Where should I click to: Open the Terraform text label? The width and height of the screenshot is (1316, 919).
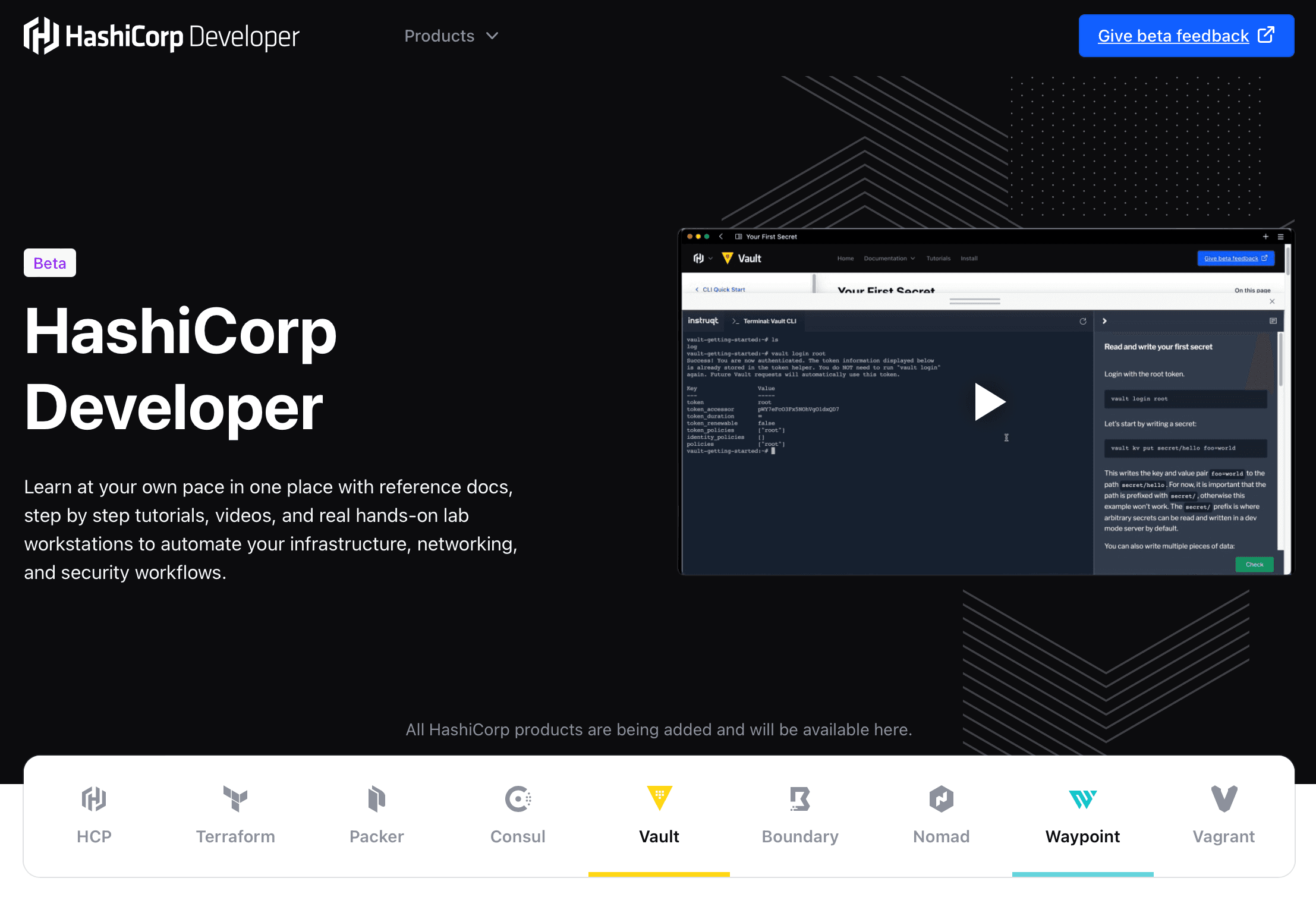click(x=235, y=836)
